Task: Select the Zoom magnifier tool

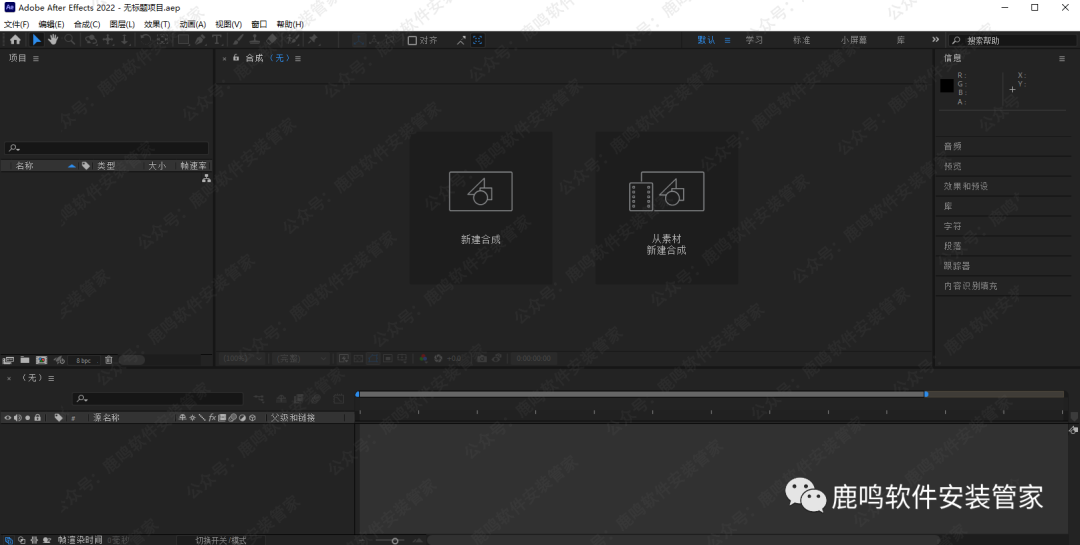Action: [x=70, y=40]
